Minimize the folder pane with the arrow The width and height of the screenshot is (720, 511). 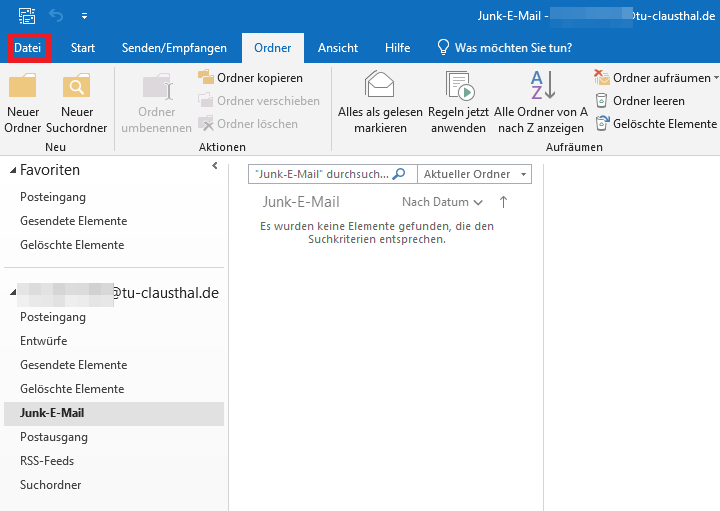(214, 166)
